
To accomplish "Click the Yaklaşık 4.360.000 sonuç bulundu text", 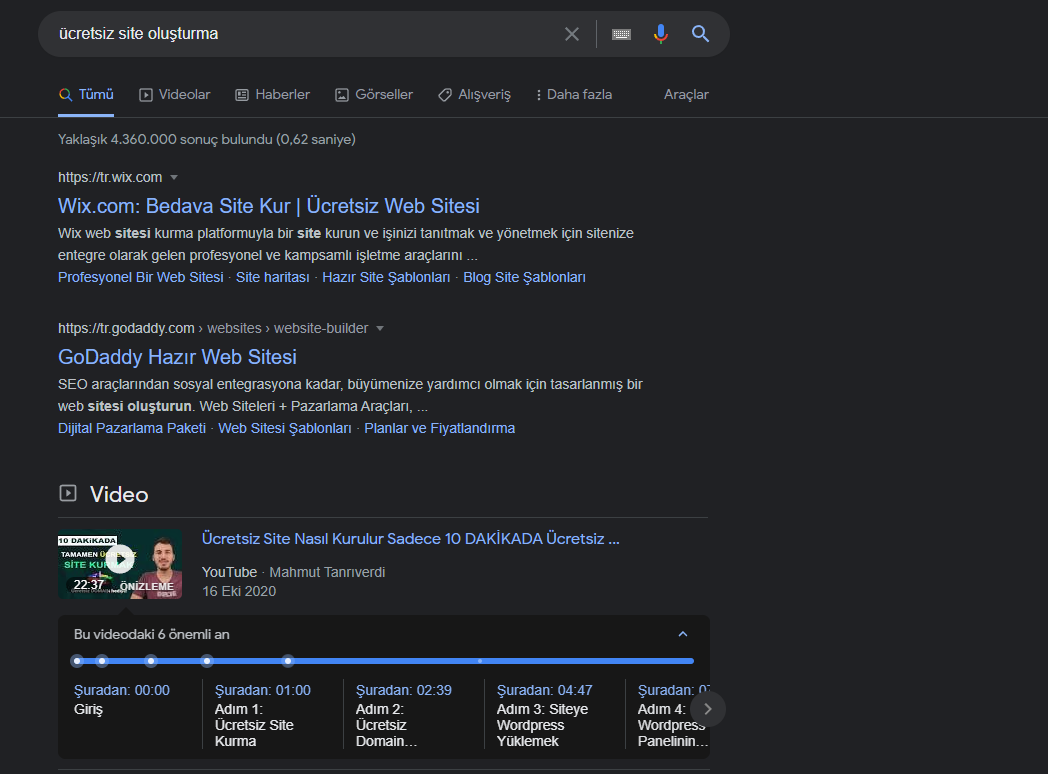I will 207,140.
